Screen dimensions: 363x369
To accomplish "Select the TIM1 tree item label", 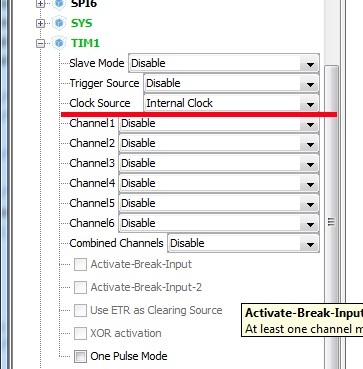I will [85, 43].
